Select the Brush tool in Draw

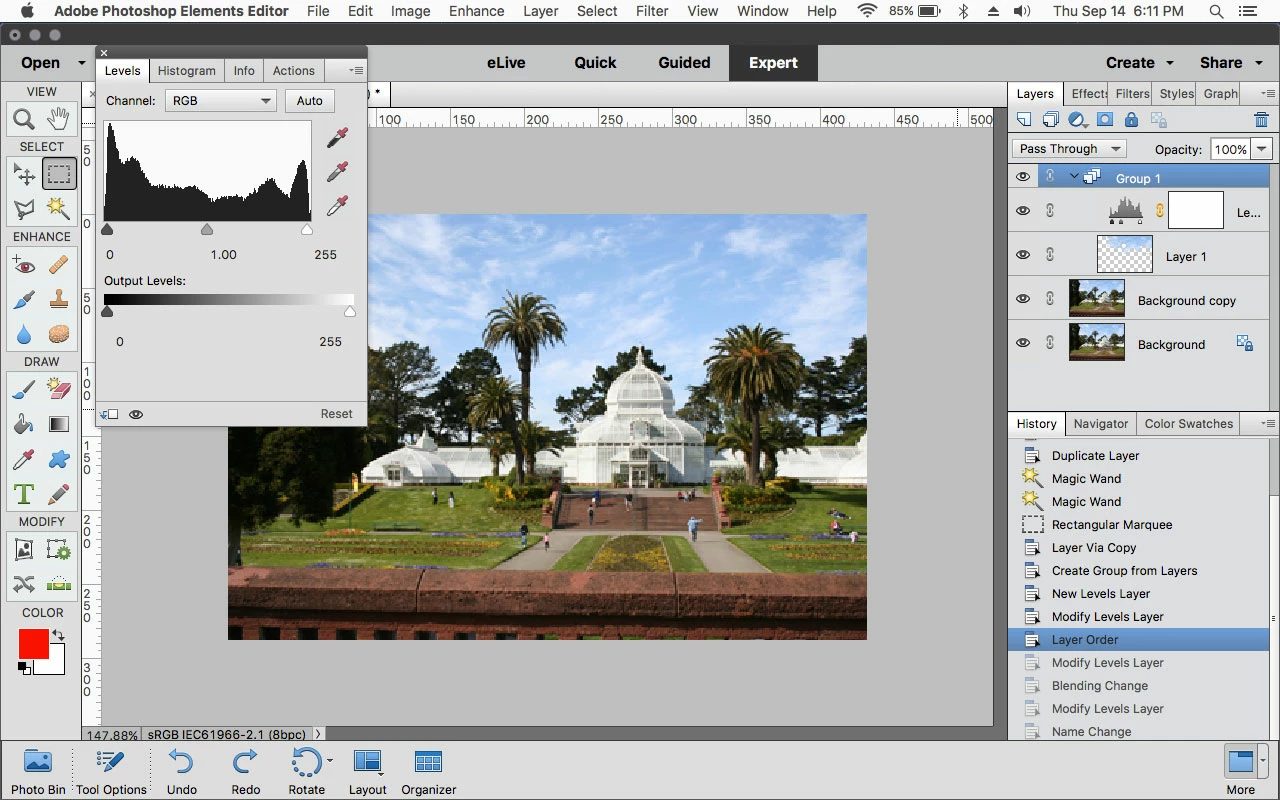(x=24, y=390)
